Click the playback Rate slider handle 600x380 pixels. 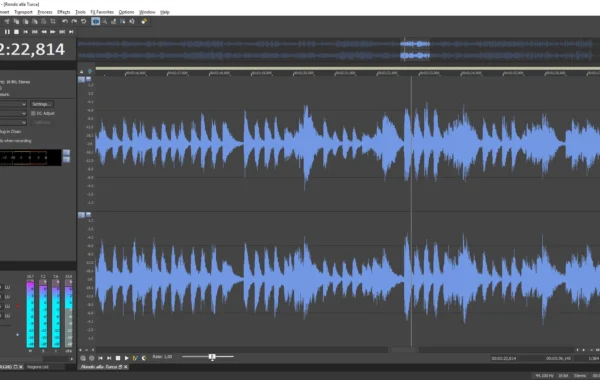point(212,357)
